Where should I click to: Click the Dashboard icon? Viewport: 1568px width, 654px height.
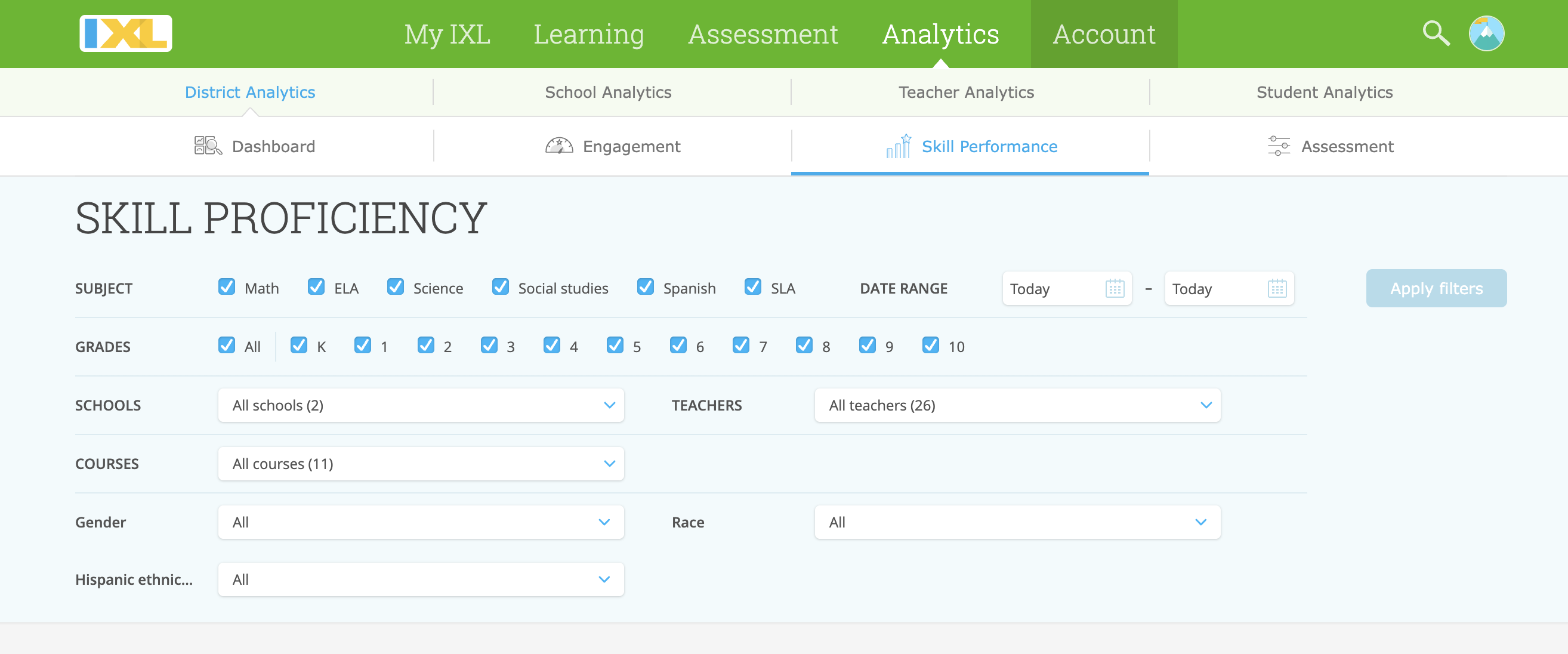coord(208,146)
